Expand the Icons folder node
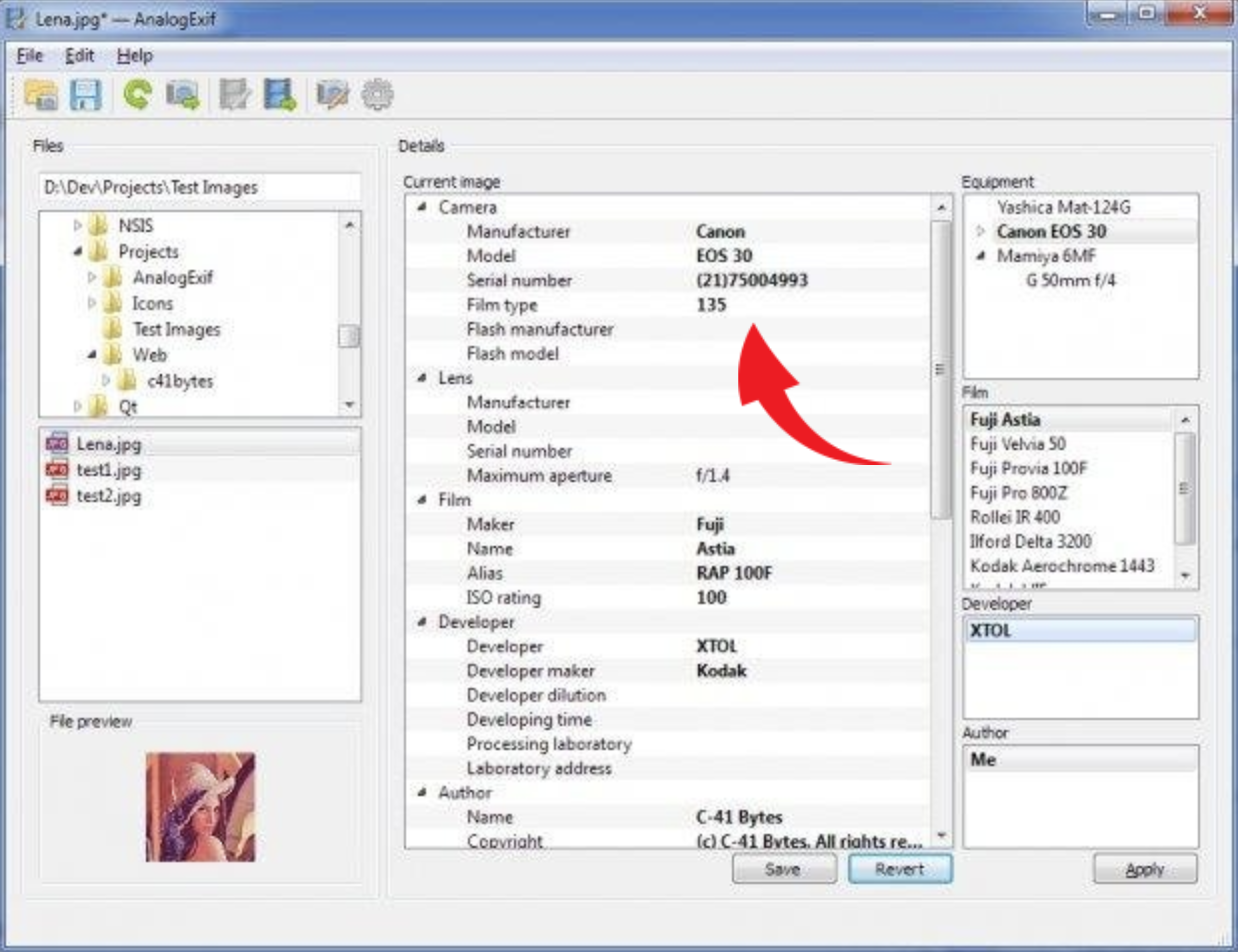Image resolution: width=1238 pixels, height=952 pixels. pos(92,303)
